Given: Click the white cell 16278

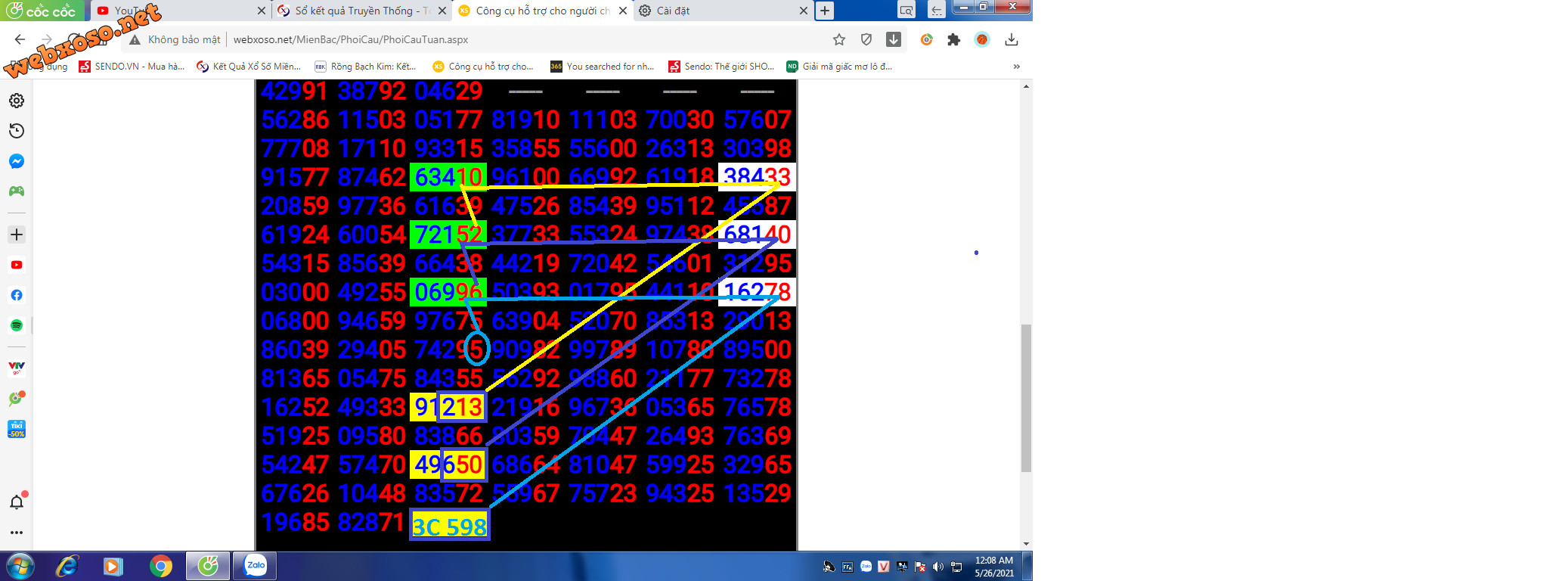Looking at the screenshot, I should tap(757, 292).
